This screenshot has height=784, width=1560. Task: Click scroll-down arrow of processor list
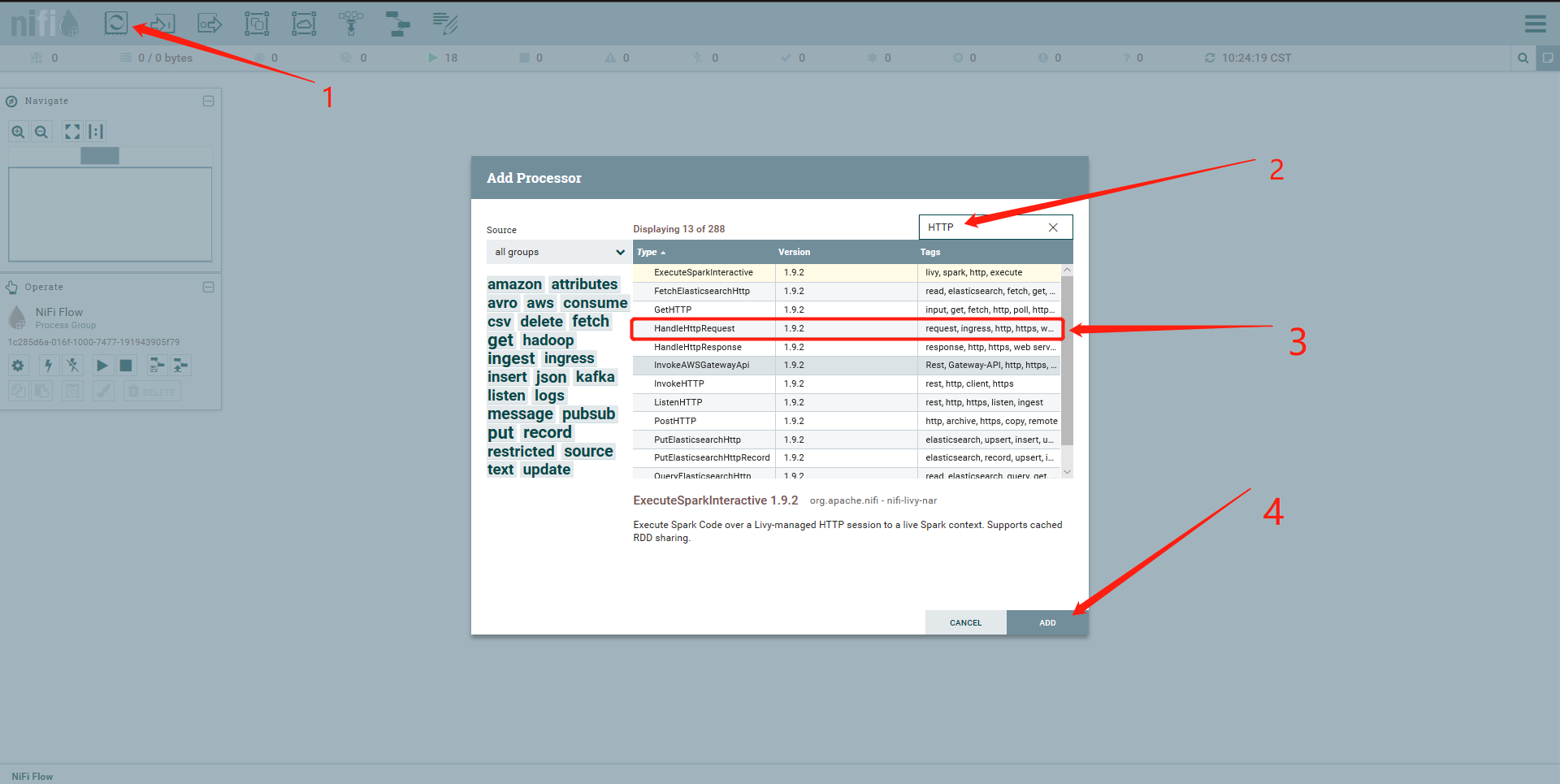click(1068, 472)
